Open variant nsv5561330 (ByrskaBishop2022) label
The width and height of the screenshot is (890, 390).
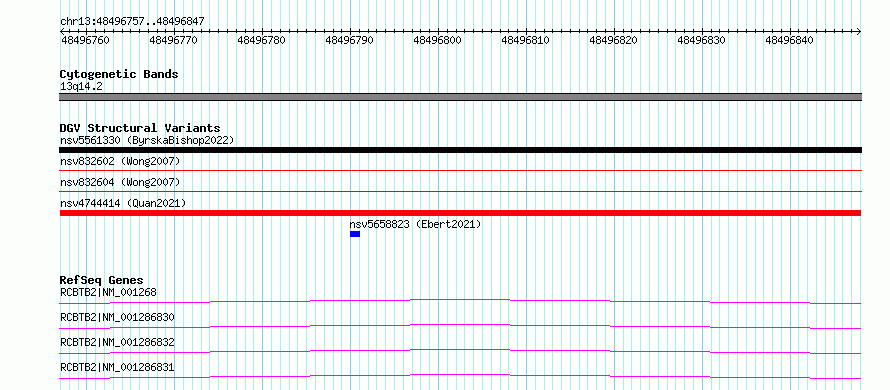[x=147, y=140]
